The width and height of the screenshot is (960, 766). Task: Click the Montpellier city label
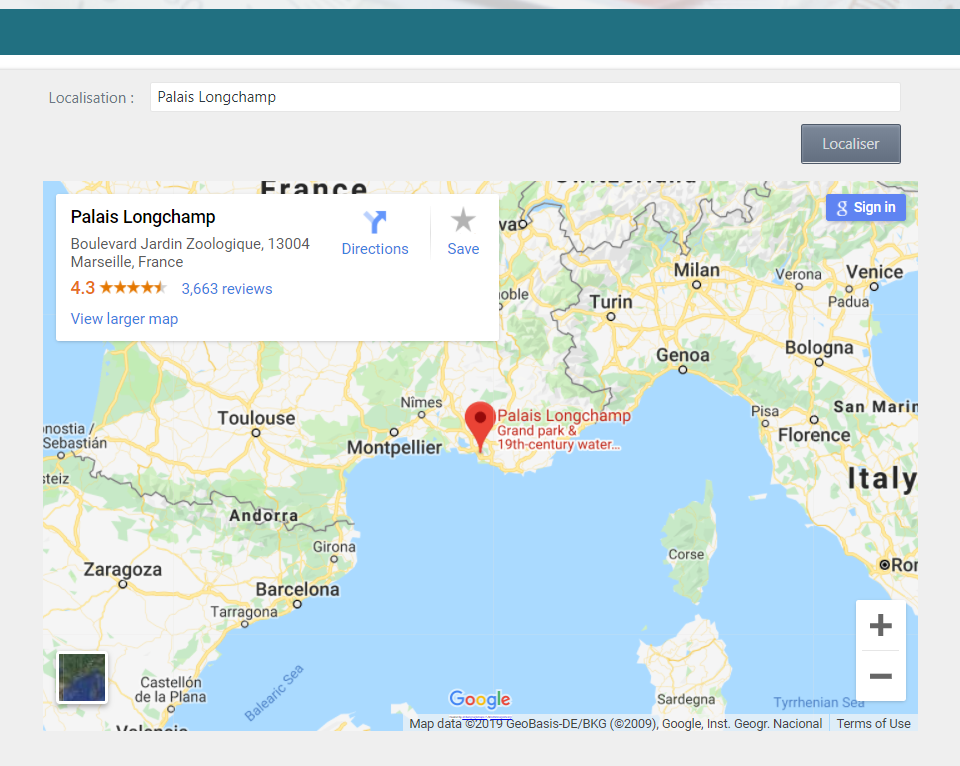point(394,448)
